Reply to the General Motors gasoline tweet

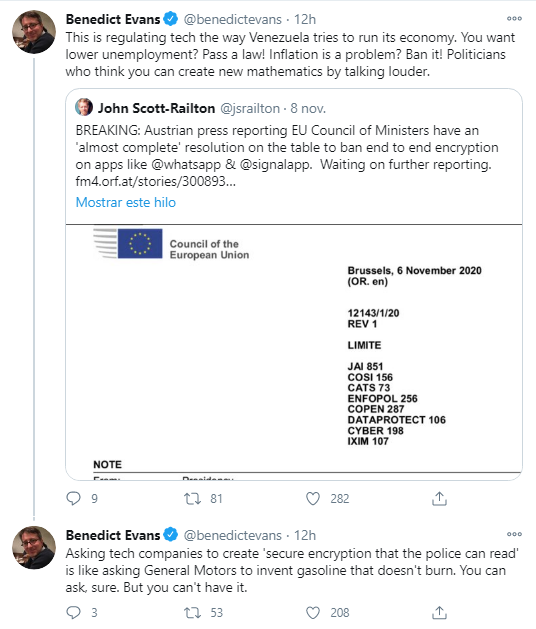click(x=73, y=613)
